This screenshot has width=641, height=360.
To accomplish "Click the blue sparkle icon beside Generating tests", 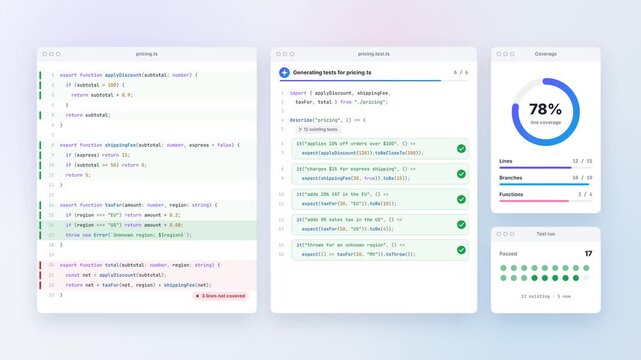I will [x=284, y=72].
